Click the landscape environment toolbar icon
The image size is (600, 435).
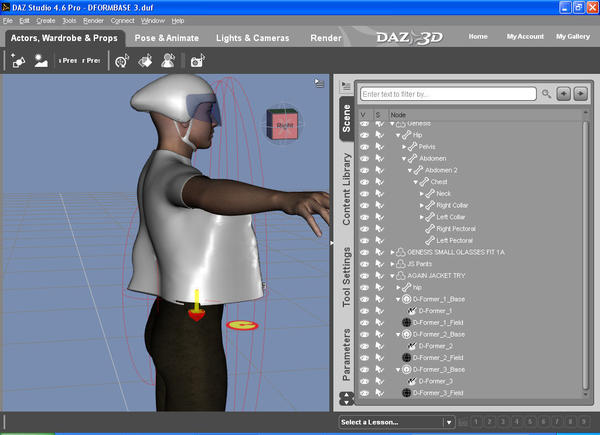coord(41,60)
